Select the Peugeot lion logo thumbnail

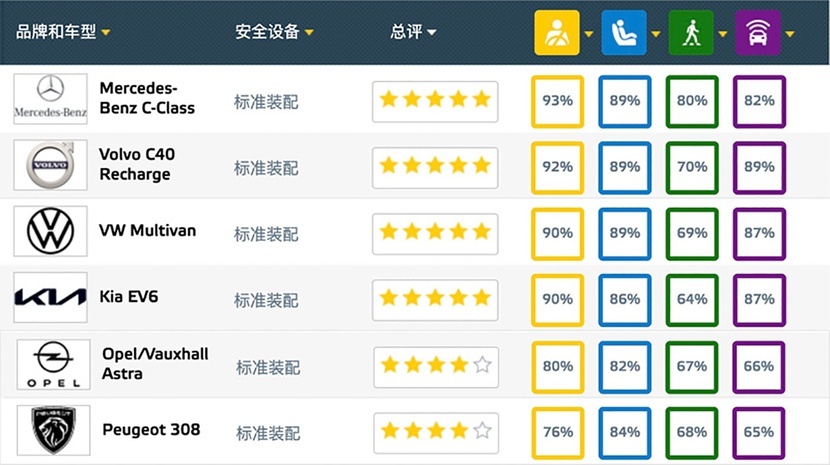pyautogui.click(x=53, y=431)
